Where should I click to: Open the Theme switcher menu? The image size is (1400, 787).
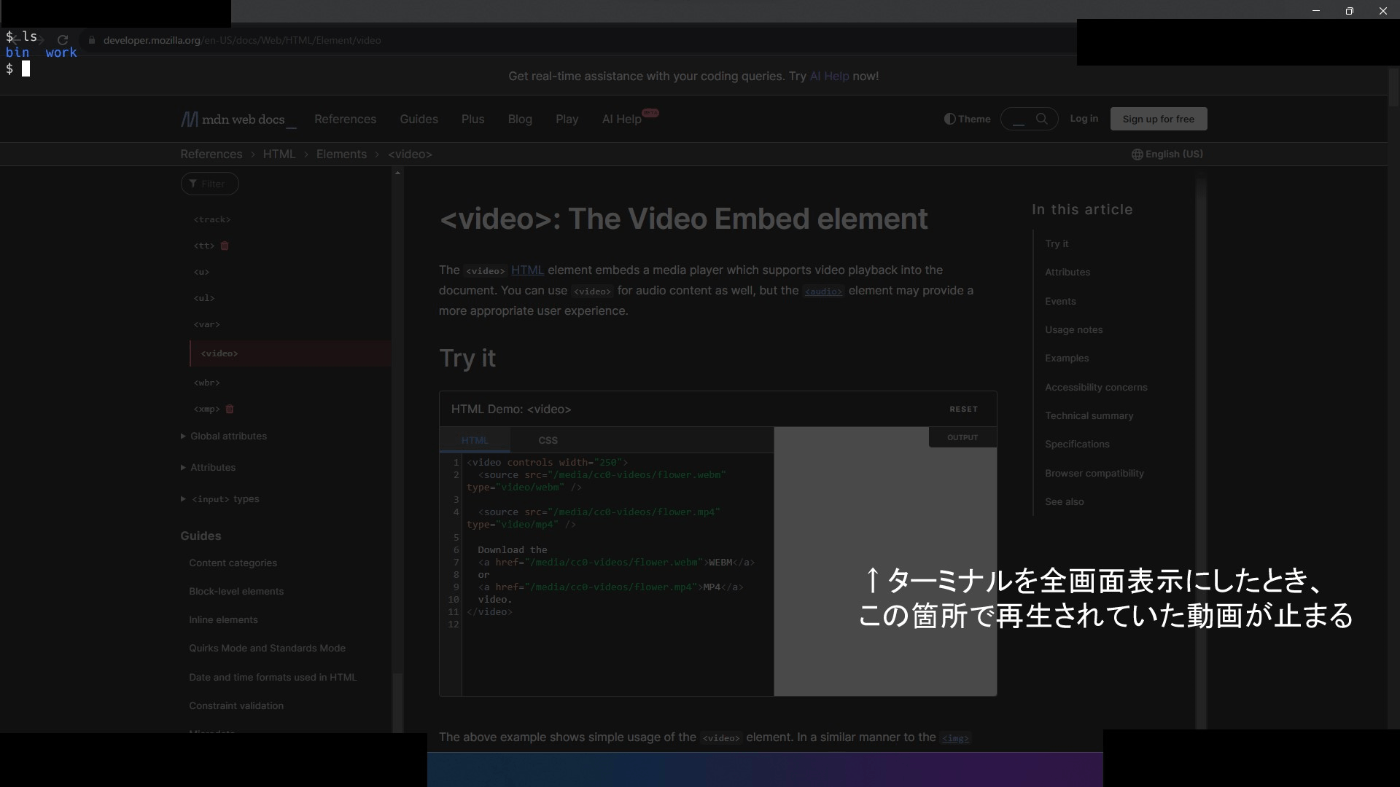click(967, 119)
